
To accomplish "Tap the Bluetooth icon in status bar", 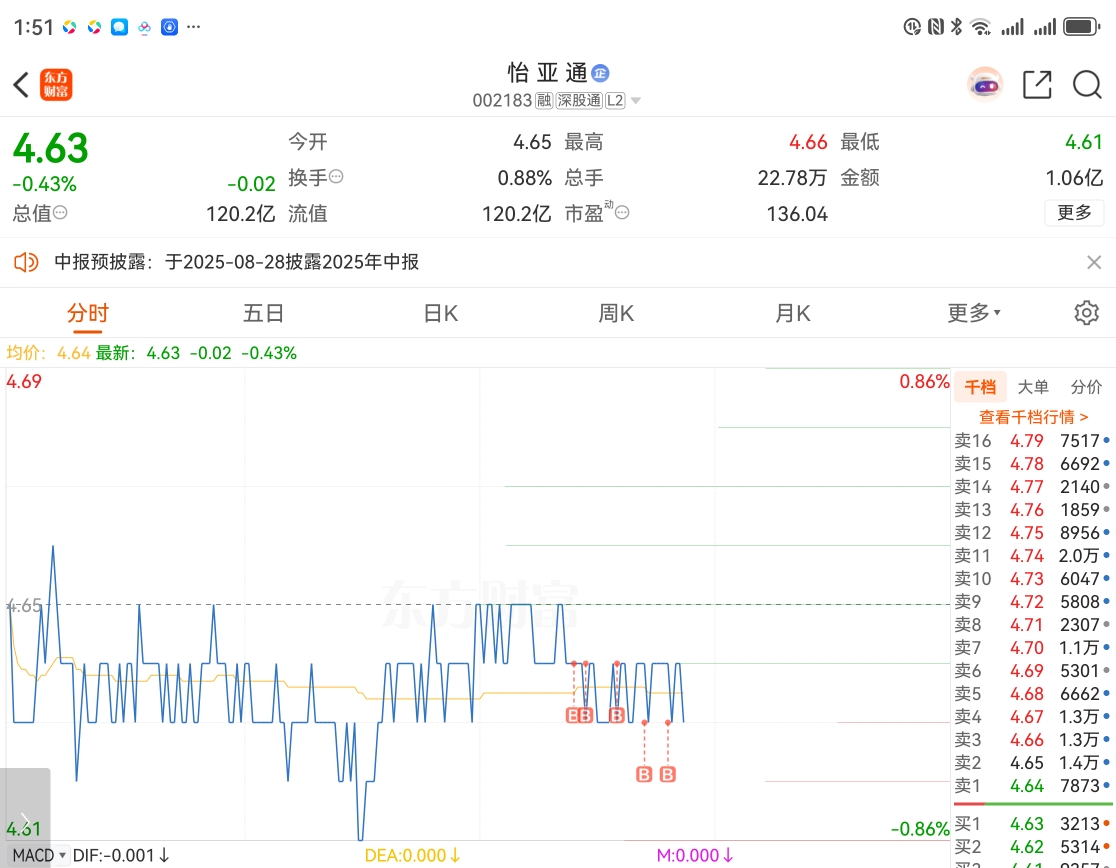I will pos(957,27).
